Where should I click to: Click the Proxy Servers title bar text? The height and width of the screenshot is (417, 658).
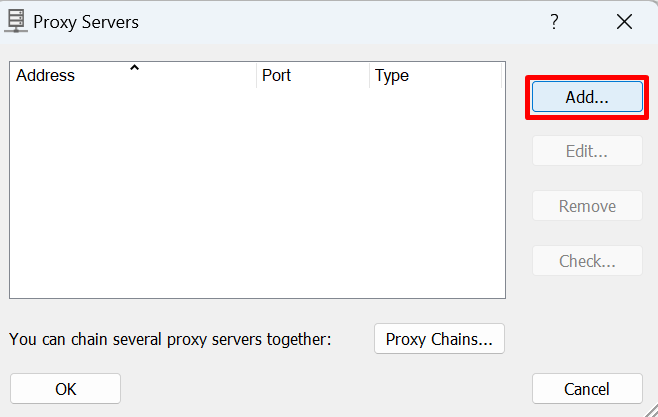point(86,22)
